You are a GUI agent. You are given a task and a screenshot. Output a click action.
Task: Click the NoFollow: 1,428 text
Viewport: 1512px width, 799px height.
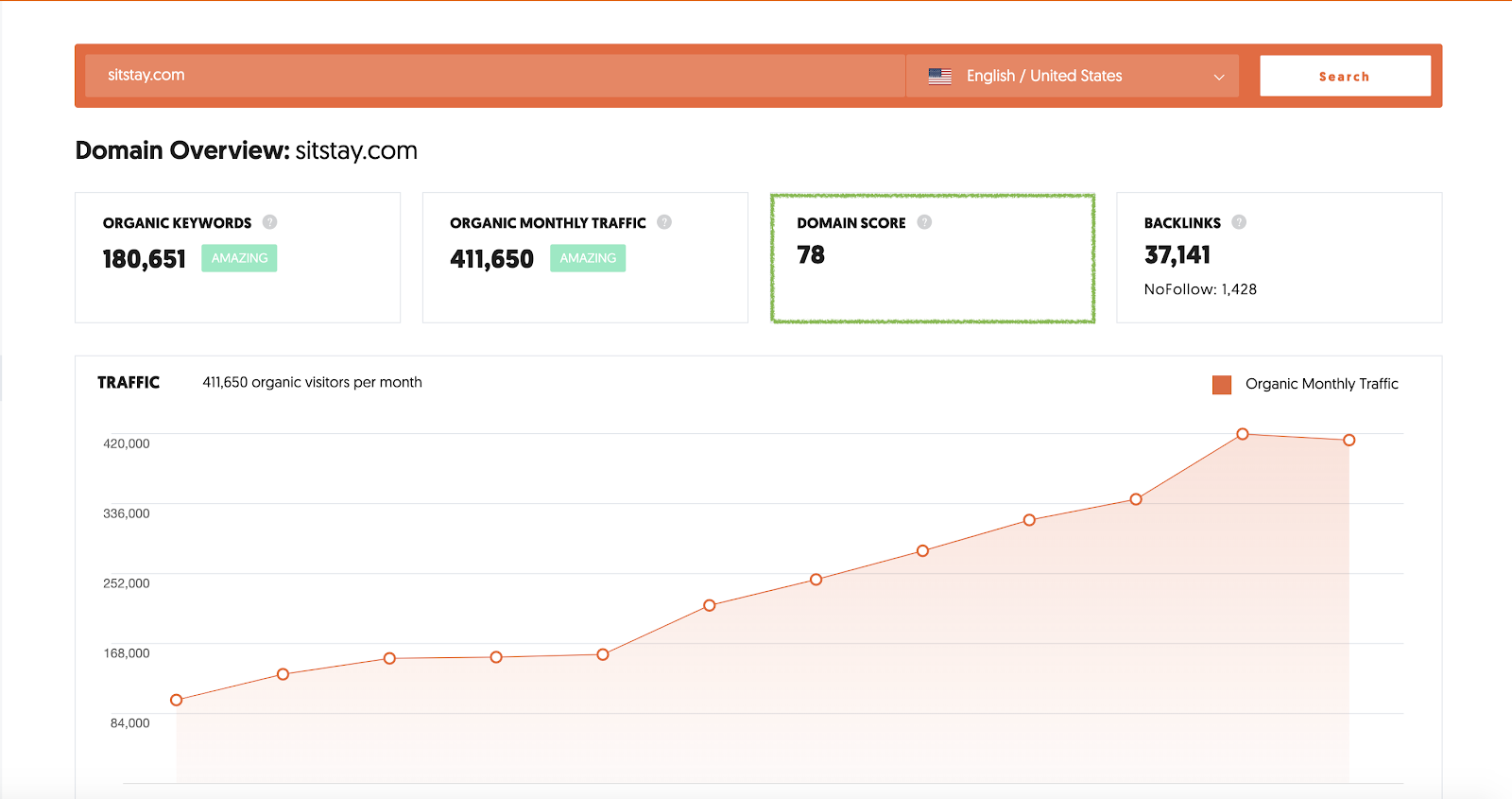click(1200, 289)
